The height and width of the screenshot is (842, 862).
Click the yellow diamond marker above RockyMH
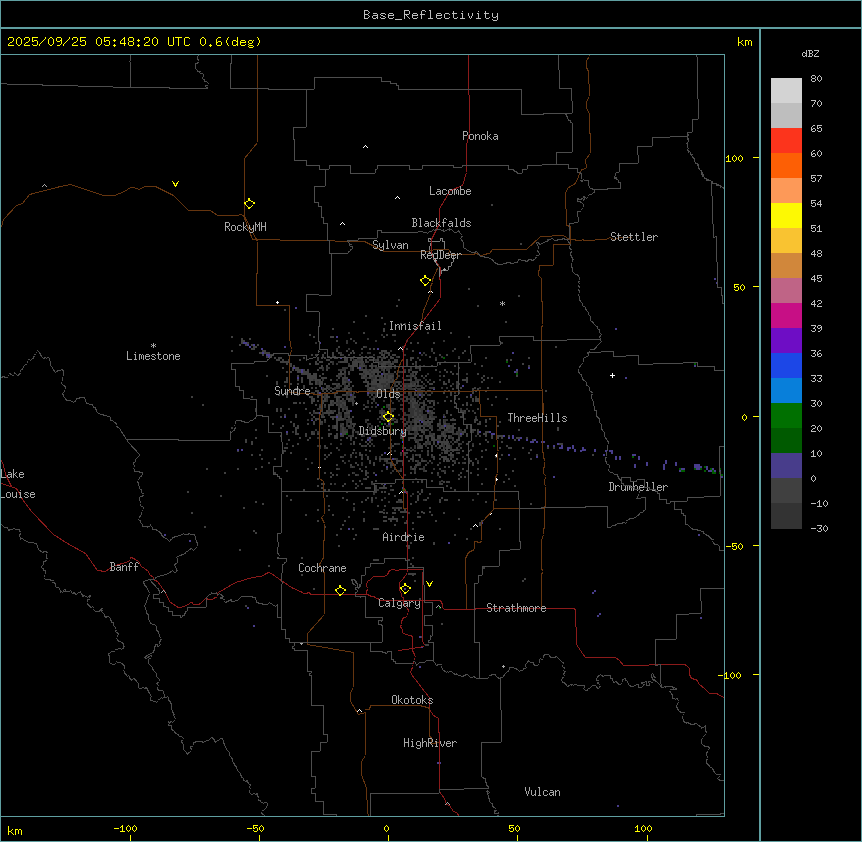click(x=249, y=203)
